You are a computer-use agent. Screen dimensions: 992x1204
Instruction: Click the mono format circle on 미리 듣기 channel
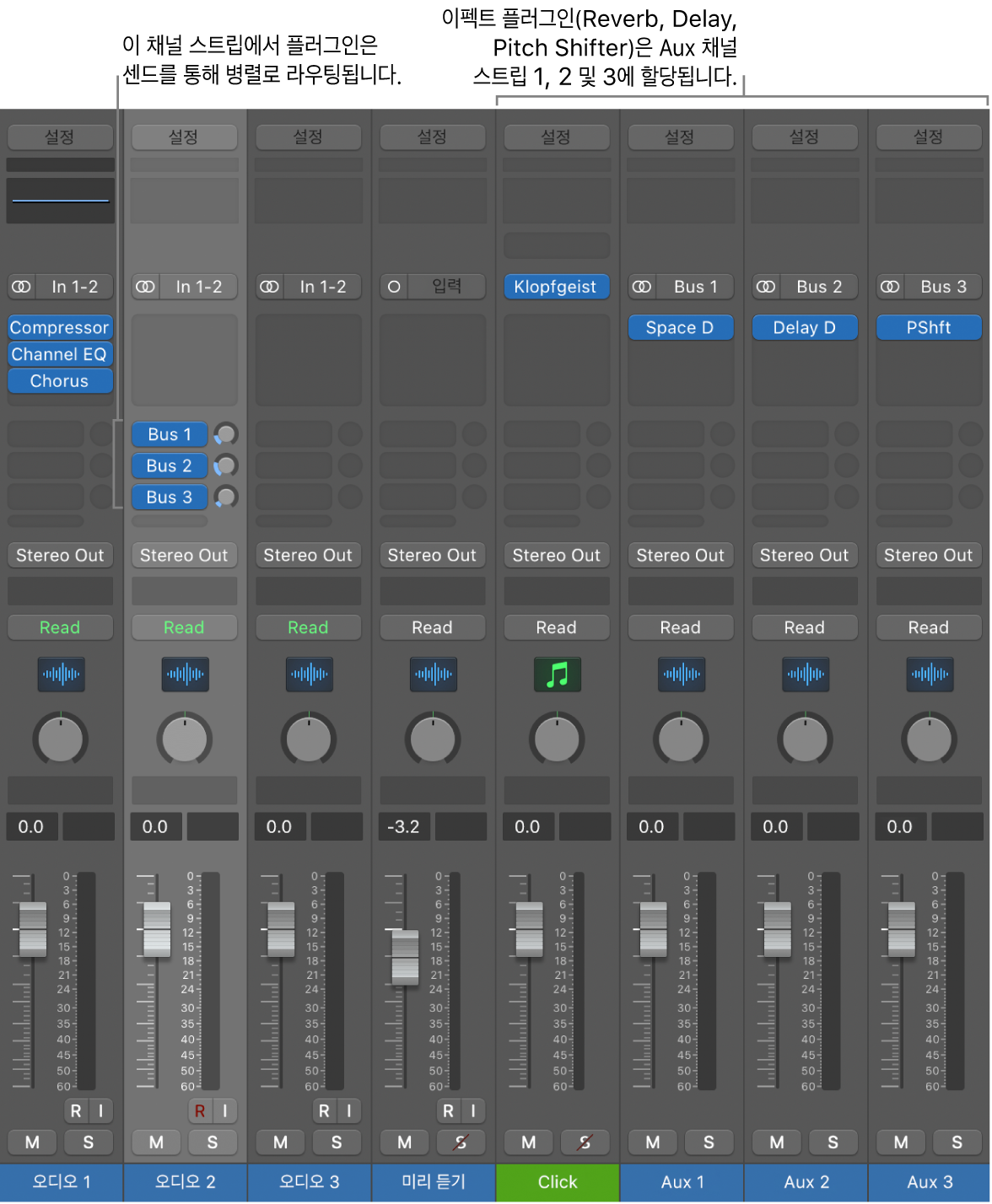point(394,287)
